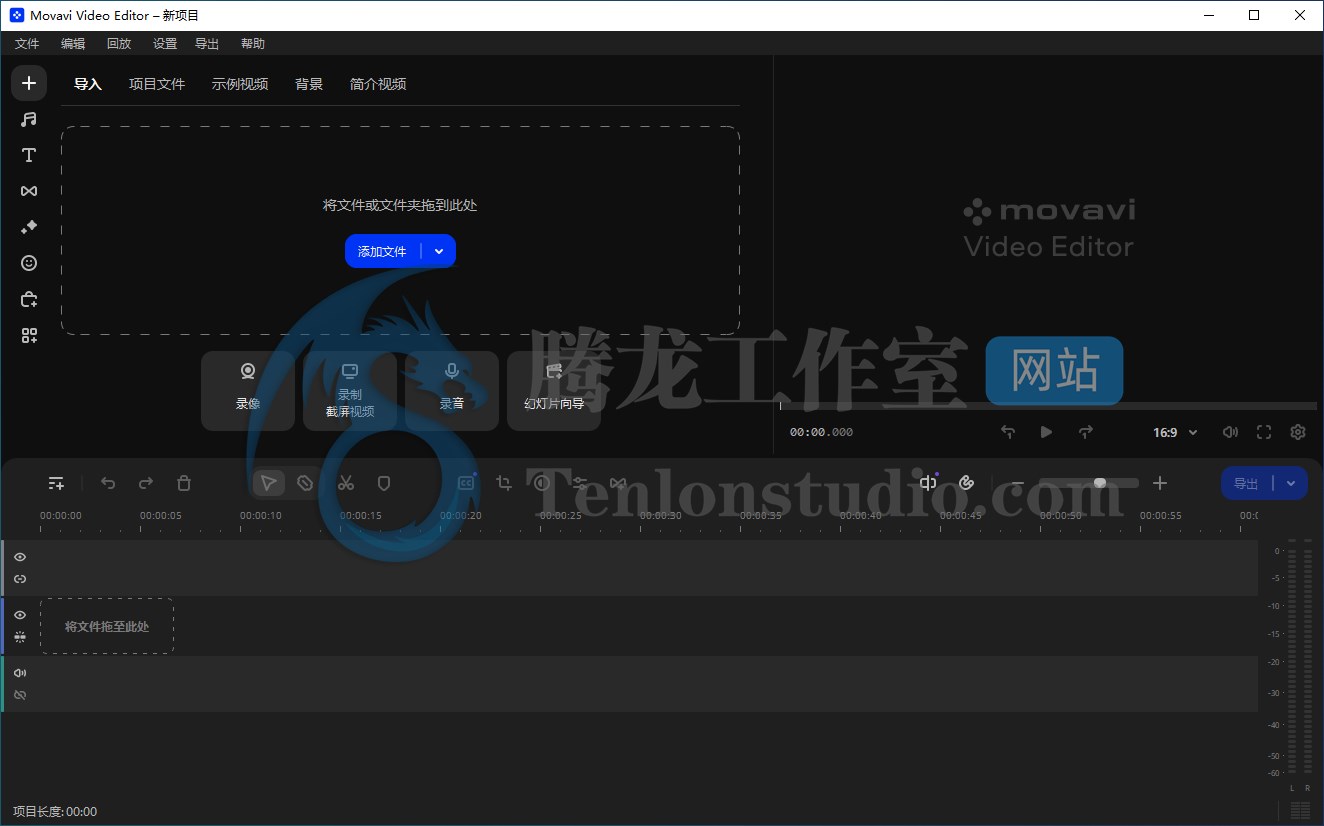Click the 录音 microphone button
The height and width of the screenshot is (826, 1324).
452,390
